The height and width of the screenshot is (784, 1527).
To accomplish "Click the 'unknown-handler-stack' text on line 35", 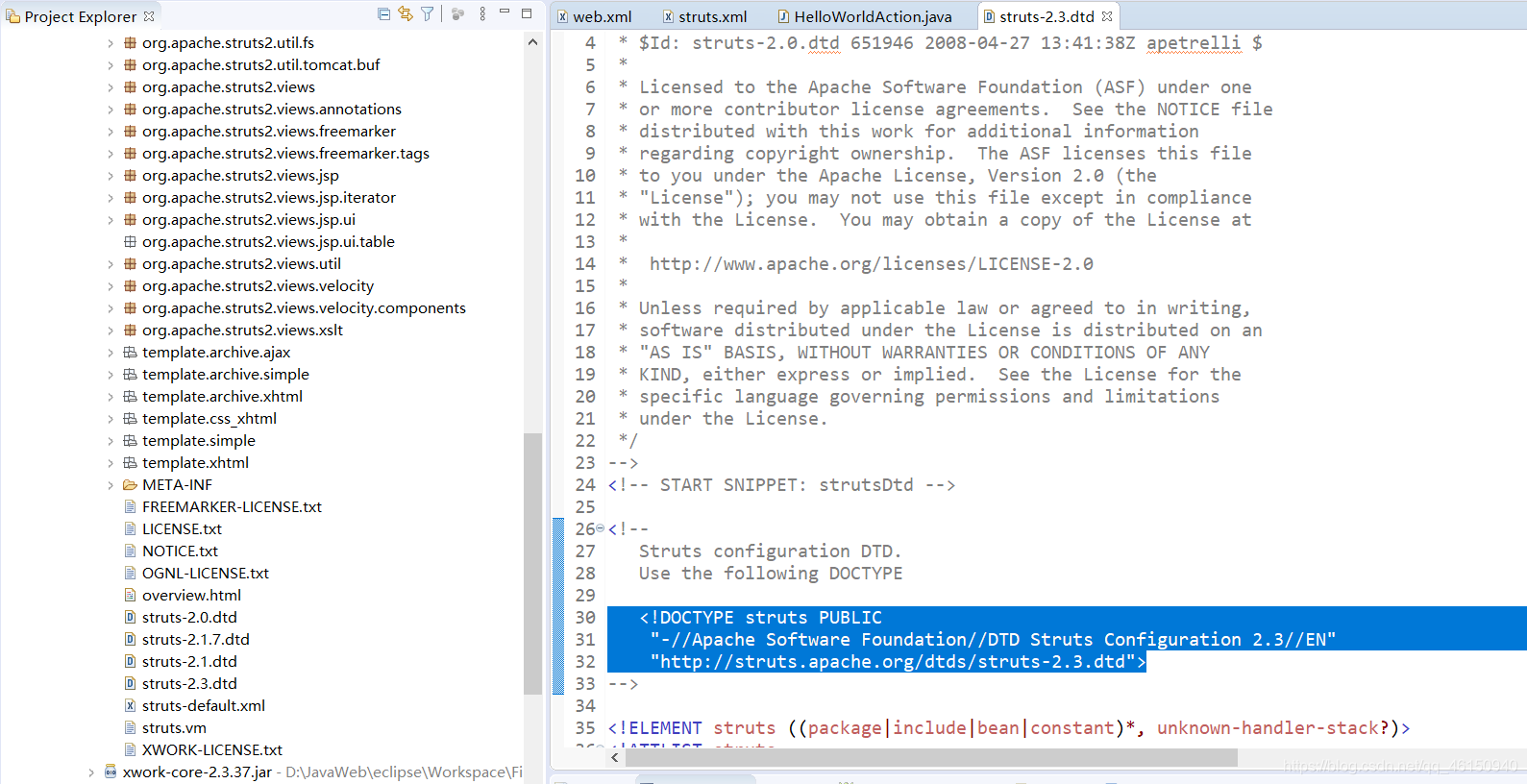I will click(x=1268, y=727).
